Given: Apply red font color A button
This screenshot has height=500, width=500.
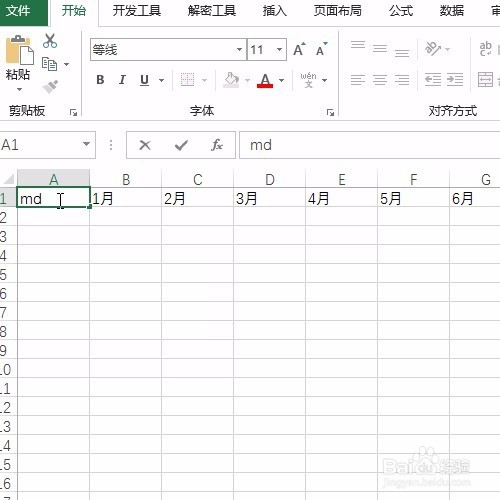Looking at the screenshot, I should pos(265,80).
